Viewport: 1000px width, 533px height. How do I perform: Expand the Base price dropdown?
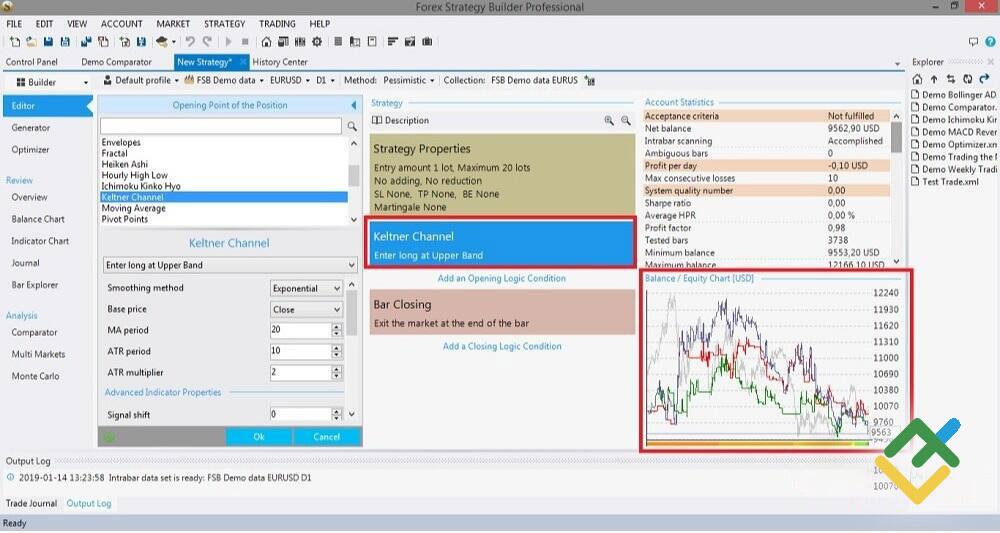coord(307,310)
